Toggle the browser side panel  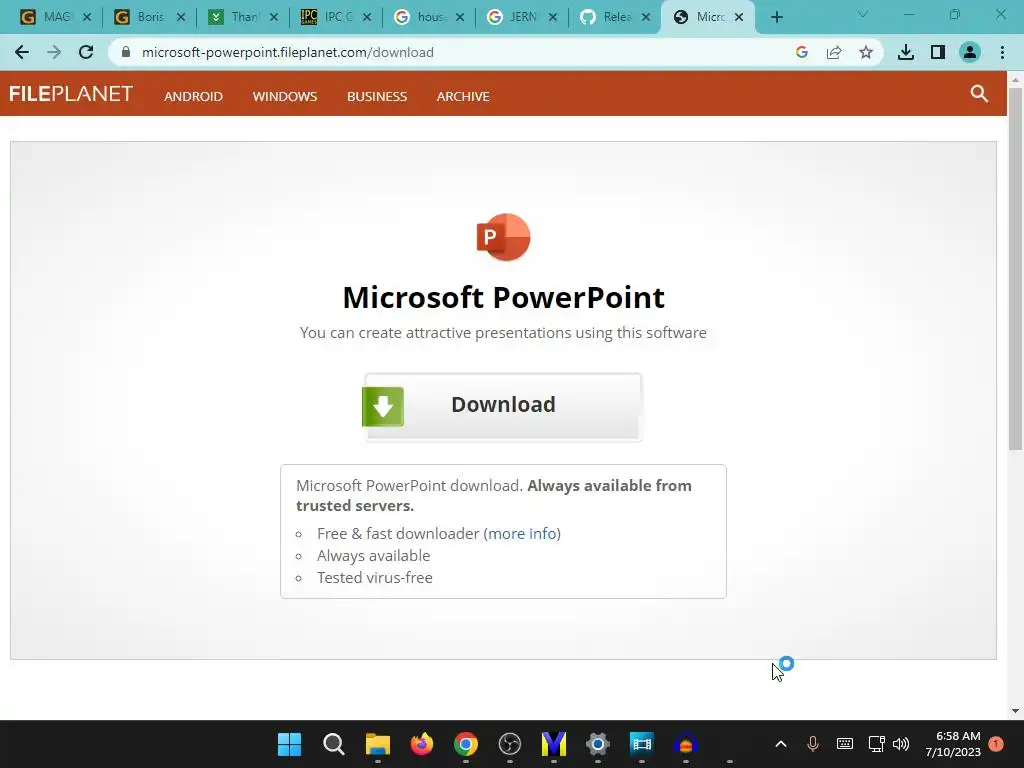tap(938, 52)
